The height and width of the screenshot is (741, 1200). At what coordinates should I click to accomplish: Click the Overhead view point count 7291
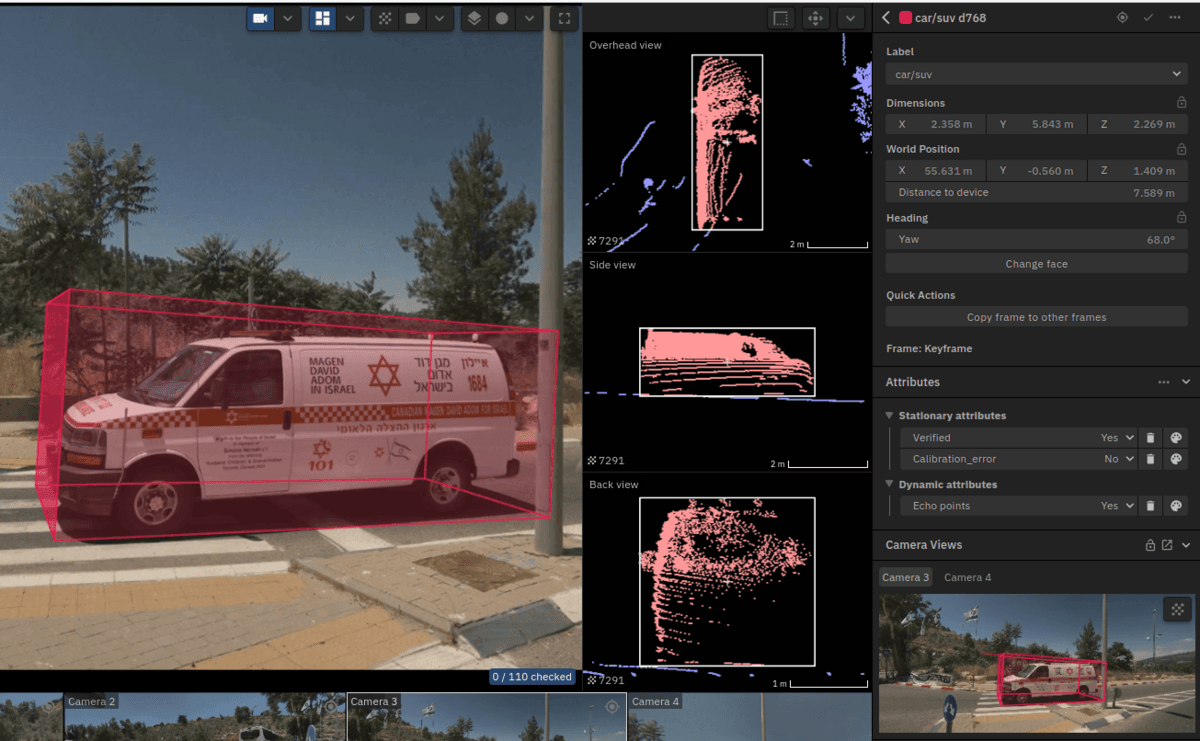[x=606, y=241]
